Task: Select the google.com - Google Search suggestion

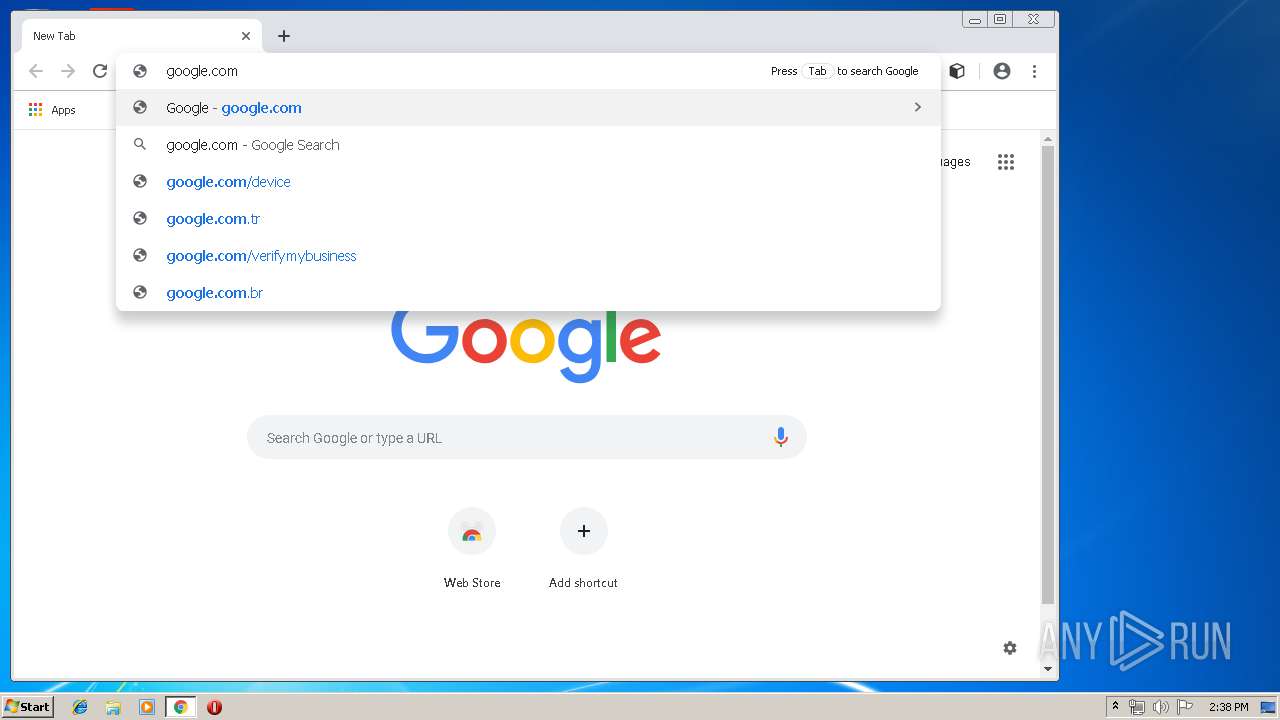Action: 528,145
